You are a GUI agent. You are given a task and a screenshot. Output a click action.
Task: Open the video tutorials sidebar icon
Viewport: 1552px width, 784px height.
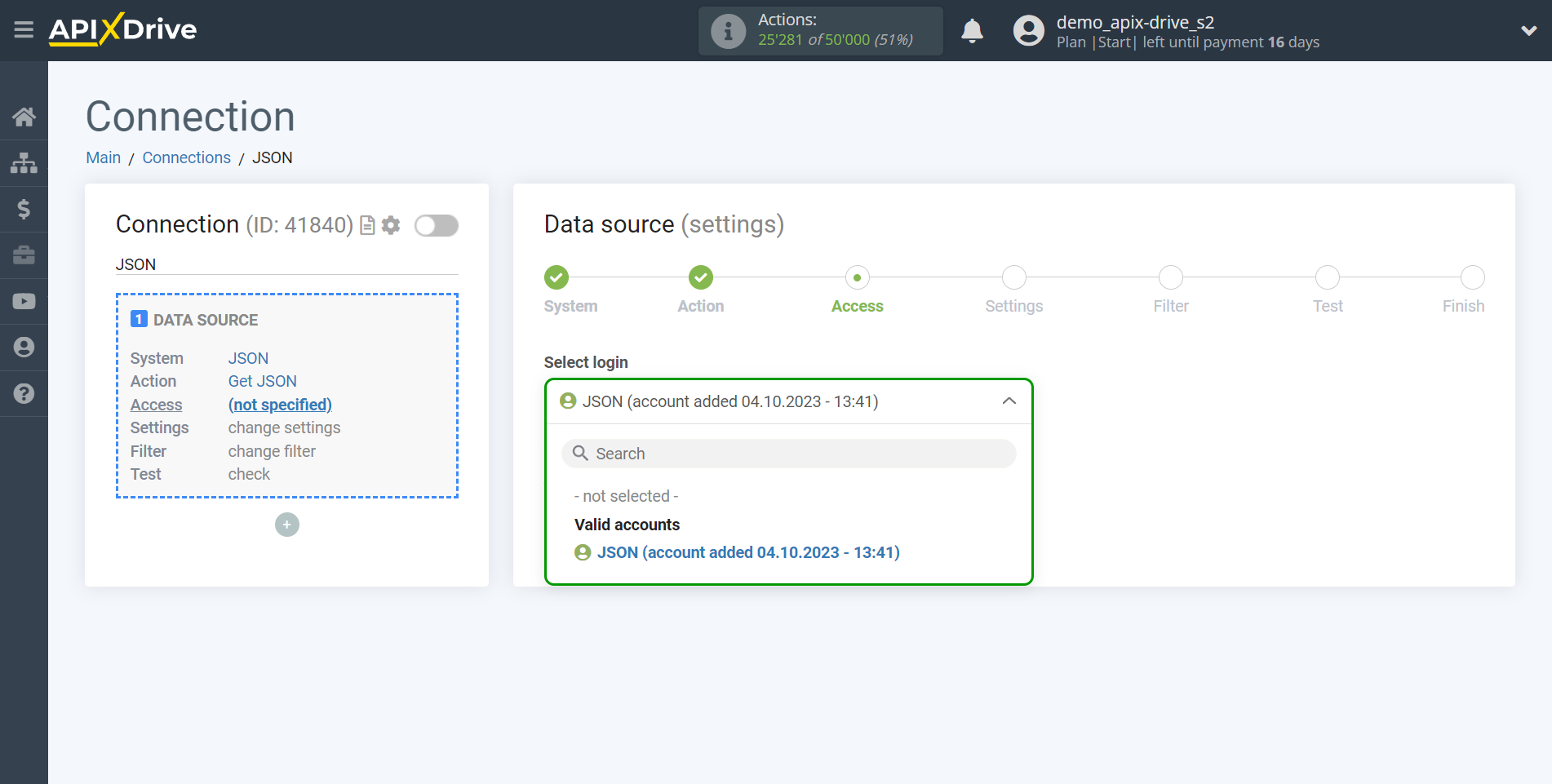tap(24, 302)
